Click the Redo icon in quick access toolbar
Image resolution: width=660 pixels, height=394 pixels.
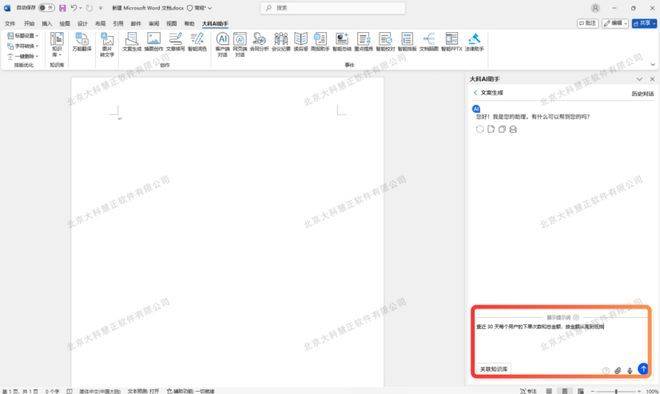point(89,8)
